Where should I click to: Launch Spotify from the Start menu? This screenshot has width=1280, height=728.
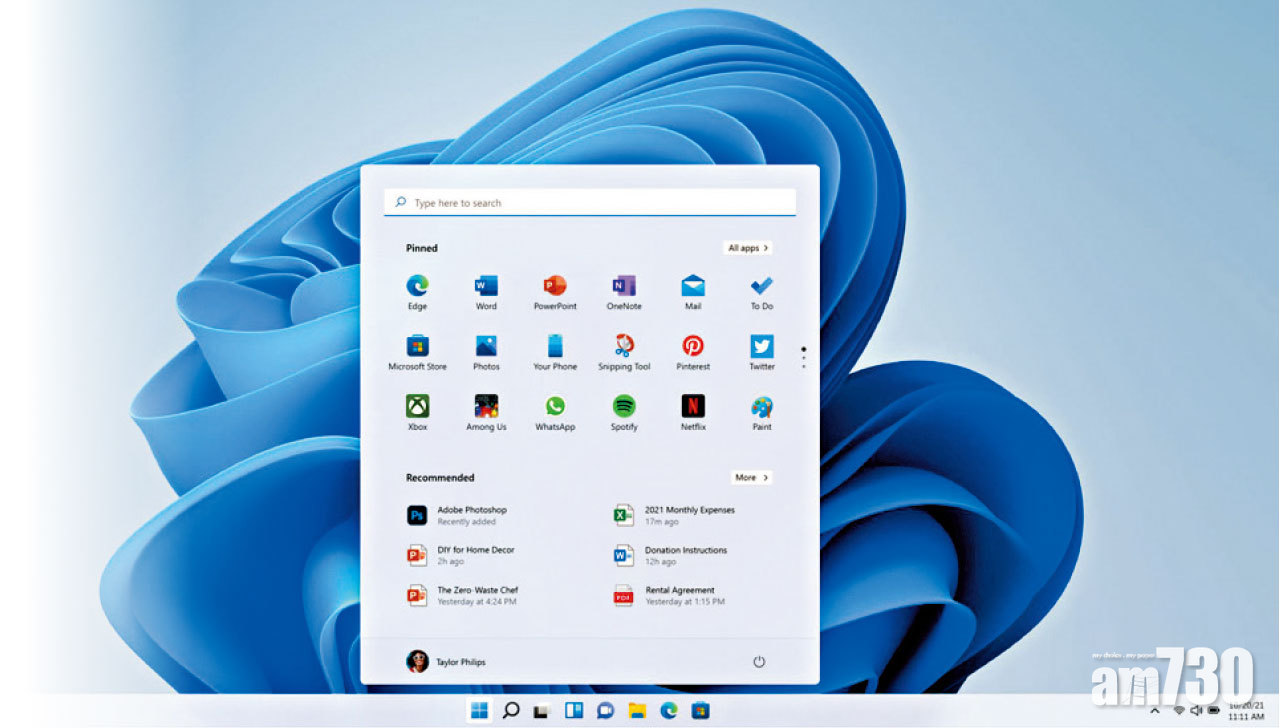click(x=624, y=407)
